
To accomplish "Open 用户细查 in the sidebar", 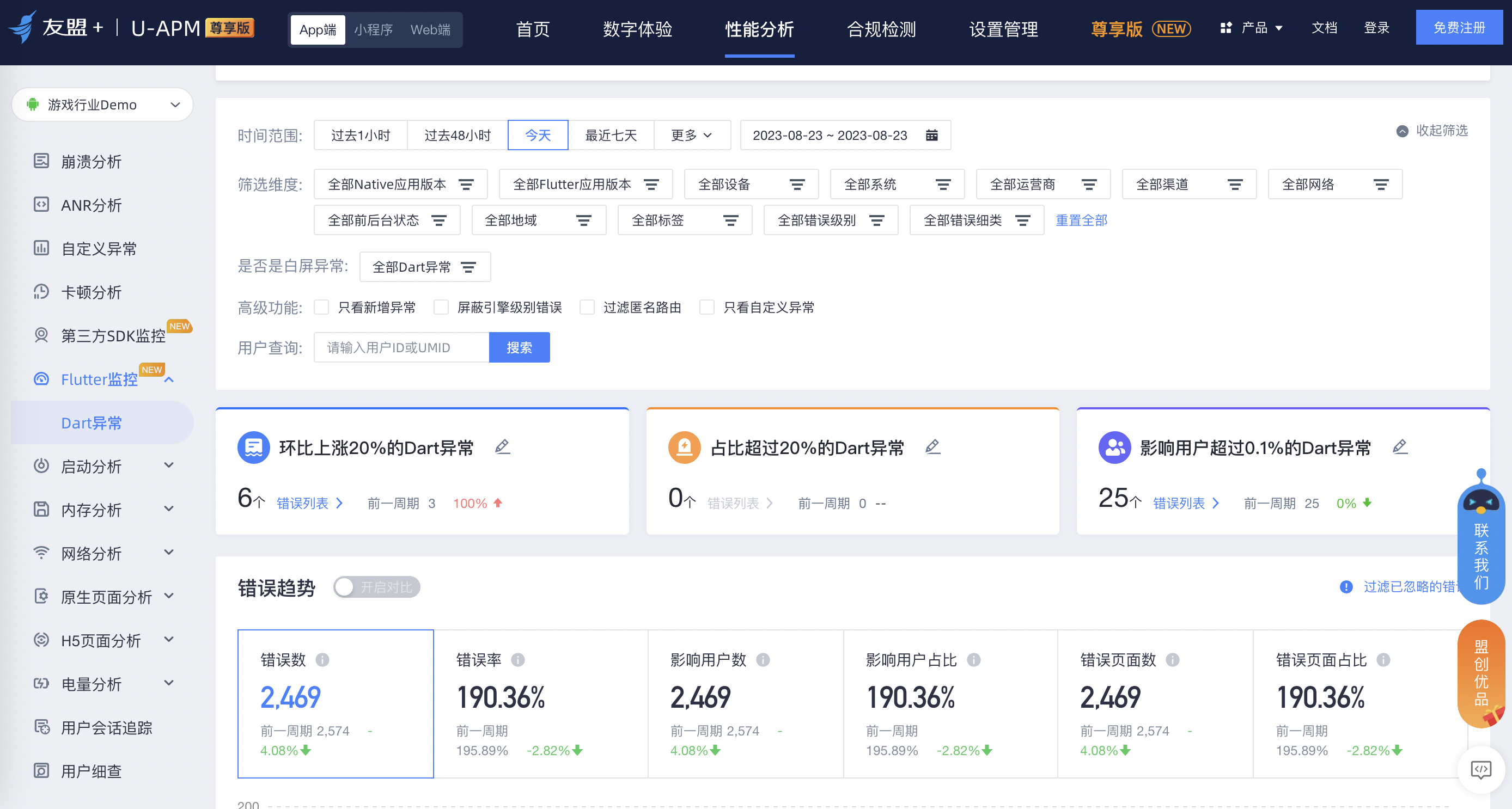I will point(91,771).
